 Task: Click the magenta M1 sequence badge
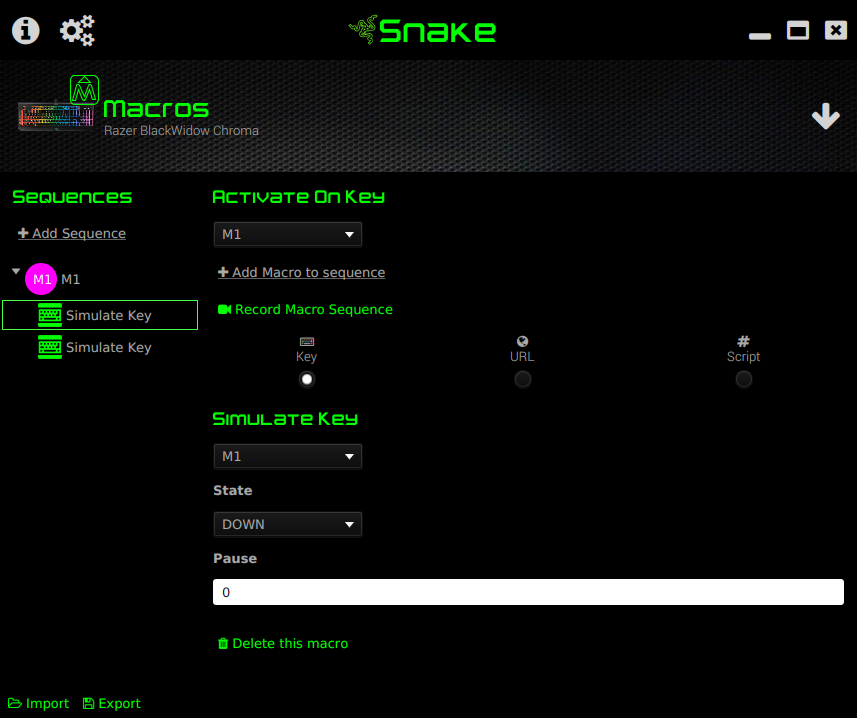click(41, 279)
